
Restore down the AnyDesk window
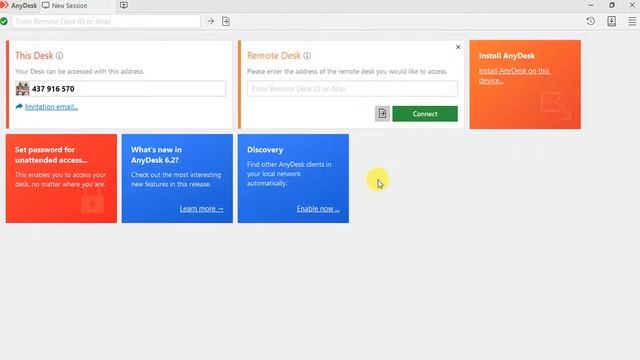[x=611, y=5]
